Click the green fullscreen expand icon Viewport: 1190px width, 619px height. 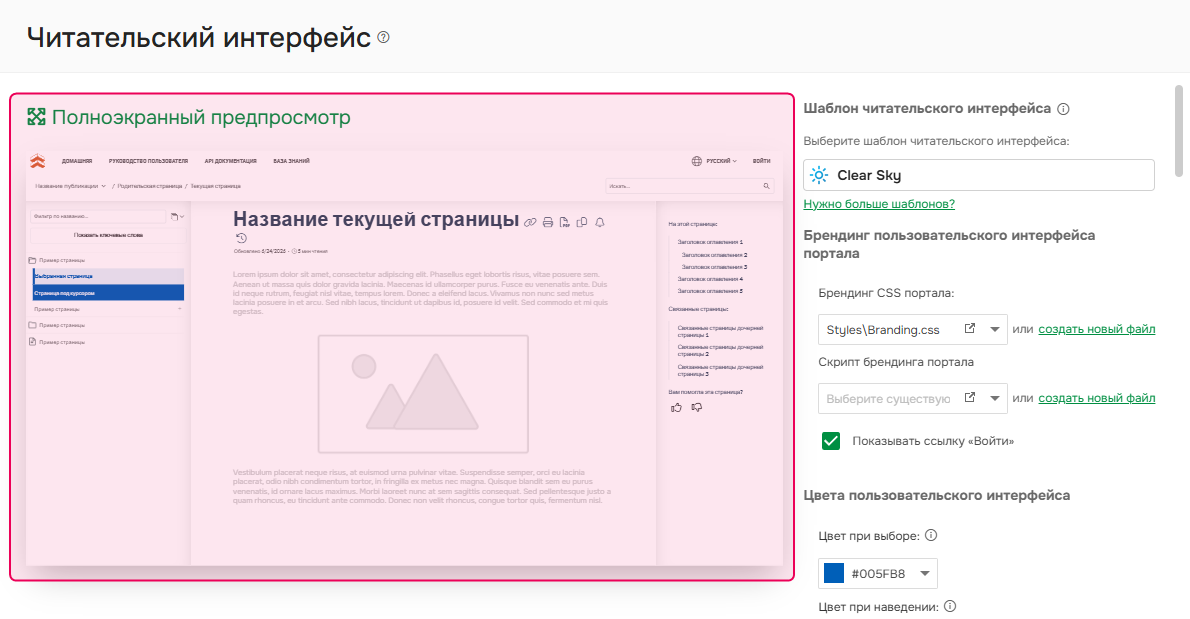pos(36,117)
